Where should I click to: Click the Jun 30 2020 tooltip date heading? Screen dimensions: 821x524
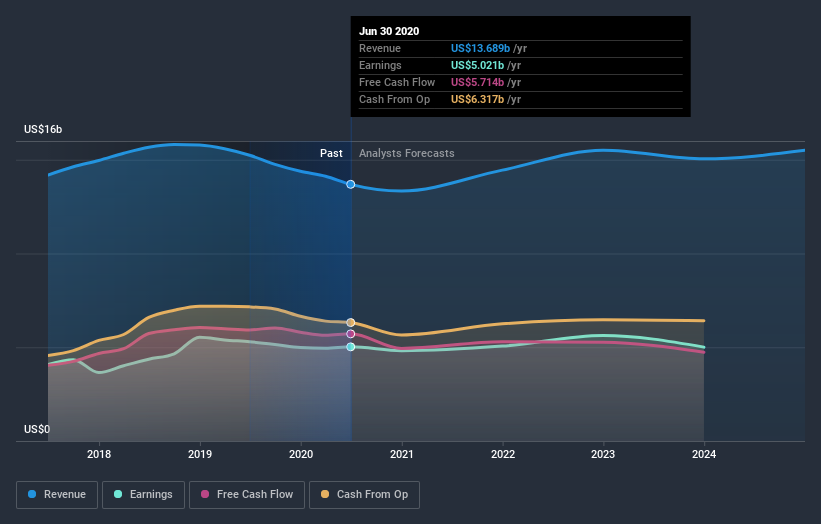389,31
